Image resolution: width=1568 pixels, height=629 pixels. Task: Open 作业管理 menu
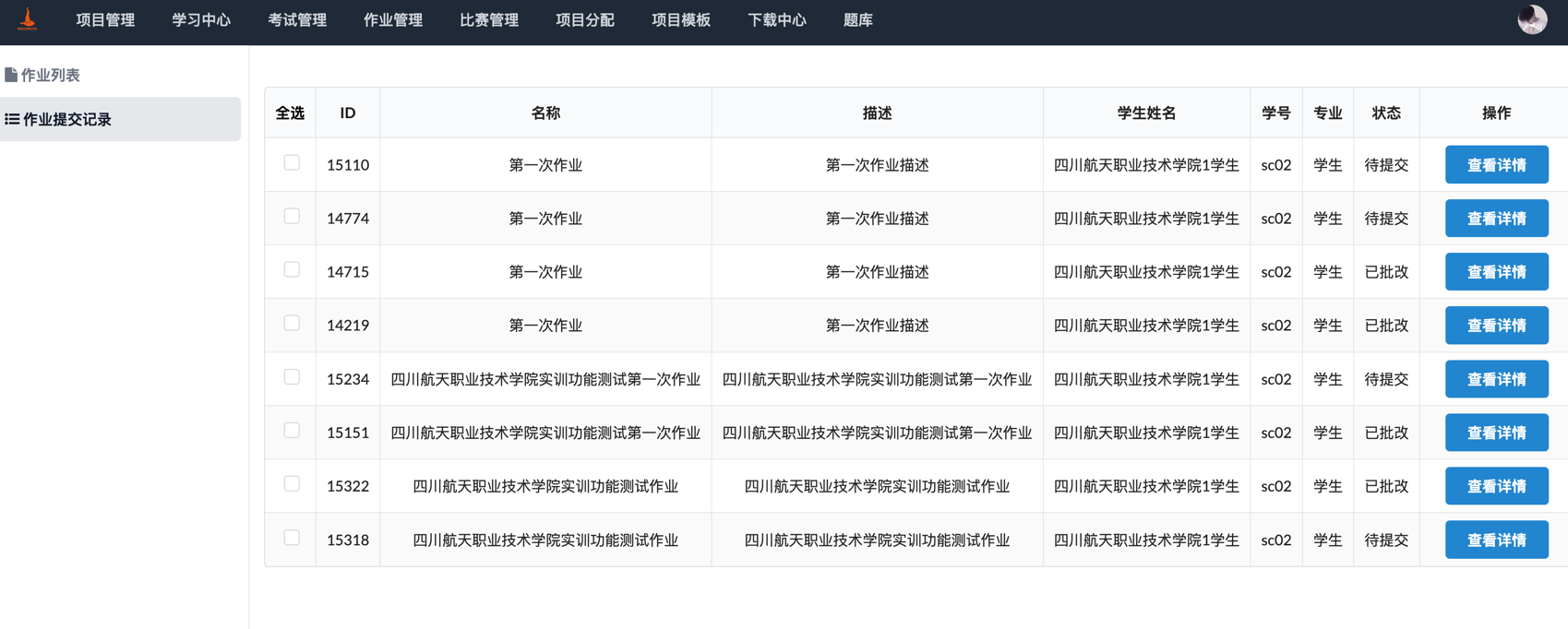tap(393, 20)
